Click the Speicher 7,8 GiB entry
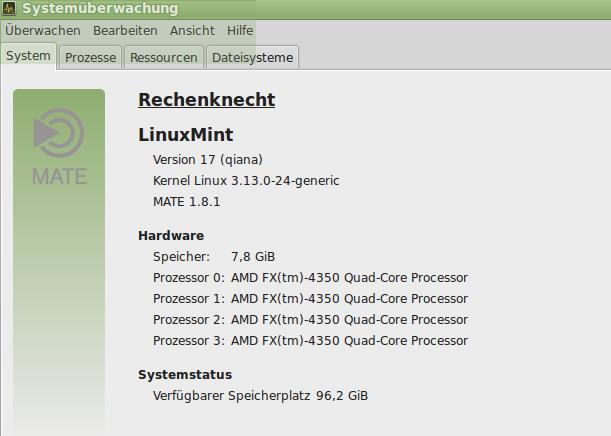 pyautogui.click(x=214, y=257)
